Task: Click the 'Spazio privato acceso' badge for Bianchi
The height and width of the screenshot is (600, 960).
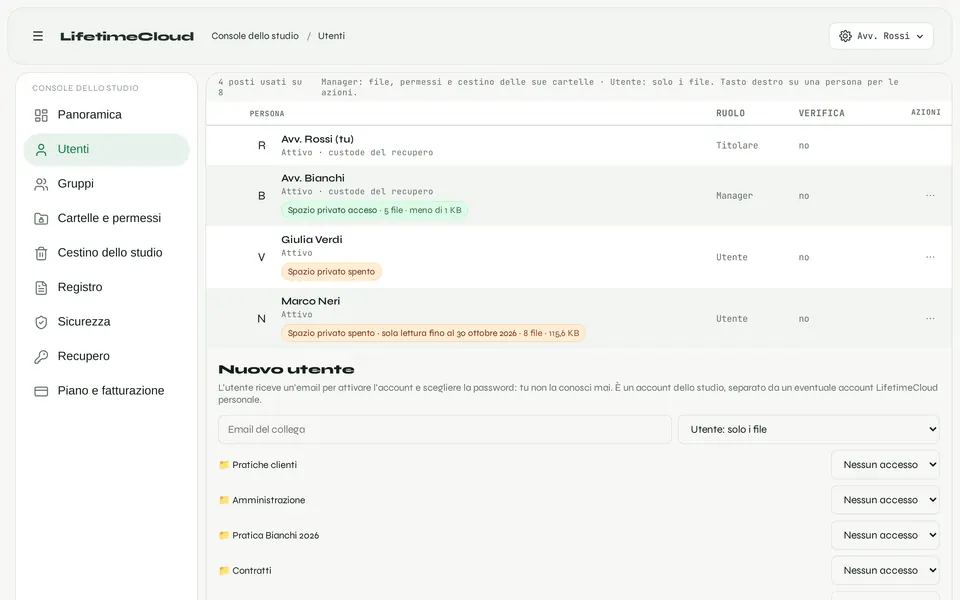Action: click(374, 210)
